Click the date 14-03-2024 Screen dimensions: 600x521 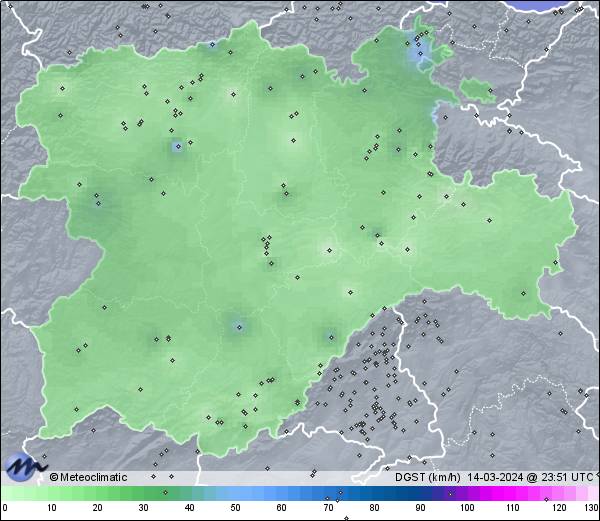pyautogui.click(x=495, y=477)
